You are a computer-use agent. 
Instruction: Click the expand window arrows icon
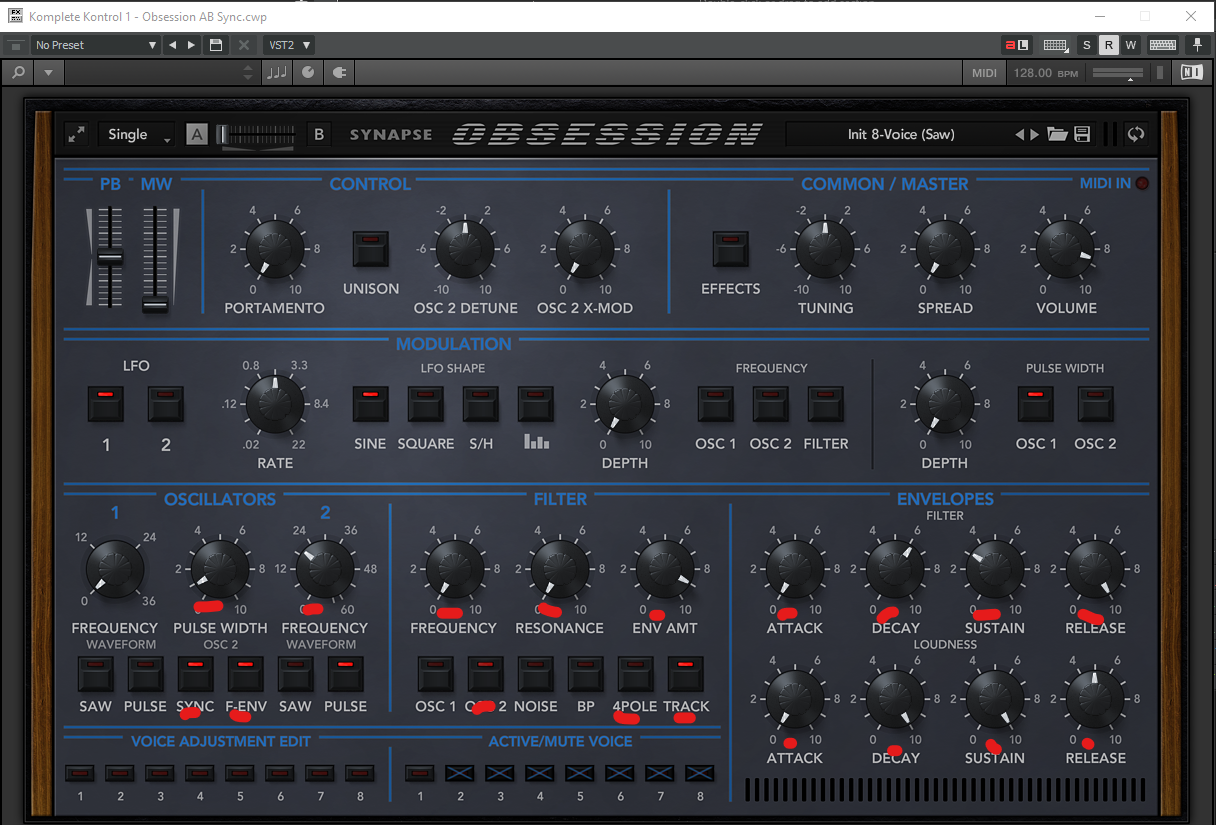point(77,134)
